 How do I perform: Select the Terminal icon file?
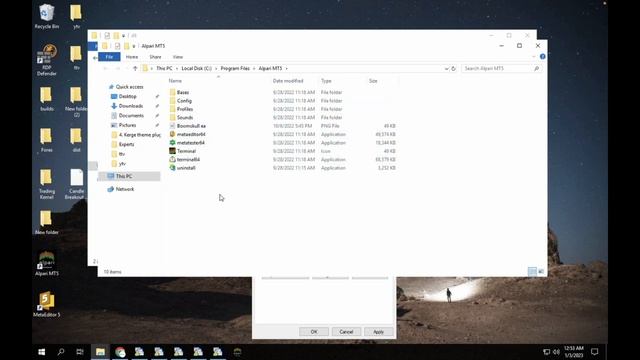[186, 151]
